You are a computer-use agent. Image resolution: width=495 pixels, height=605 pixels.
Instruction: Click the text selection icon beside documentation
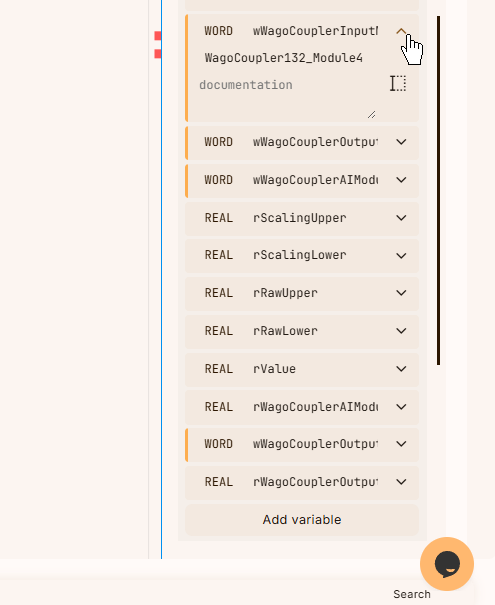pos(398,83)
